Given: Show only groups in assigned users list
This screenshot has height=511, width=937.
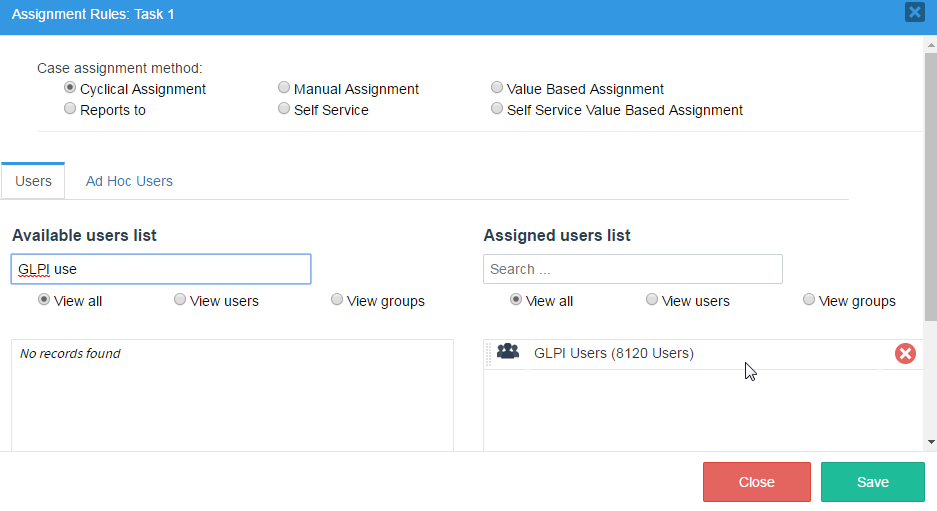Looking at the screenshot, I should click(x=809, y=300).
